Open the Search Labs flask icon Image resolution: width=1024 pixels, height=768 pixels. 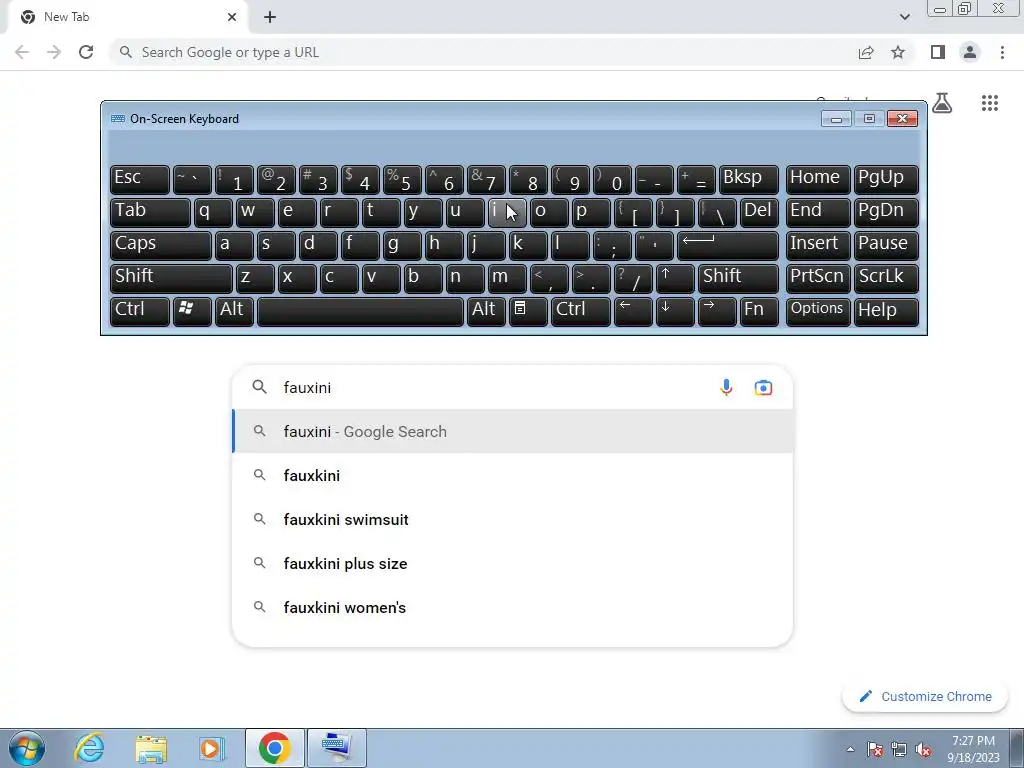pos(942,103)
